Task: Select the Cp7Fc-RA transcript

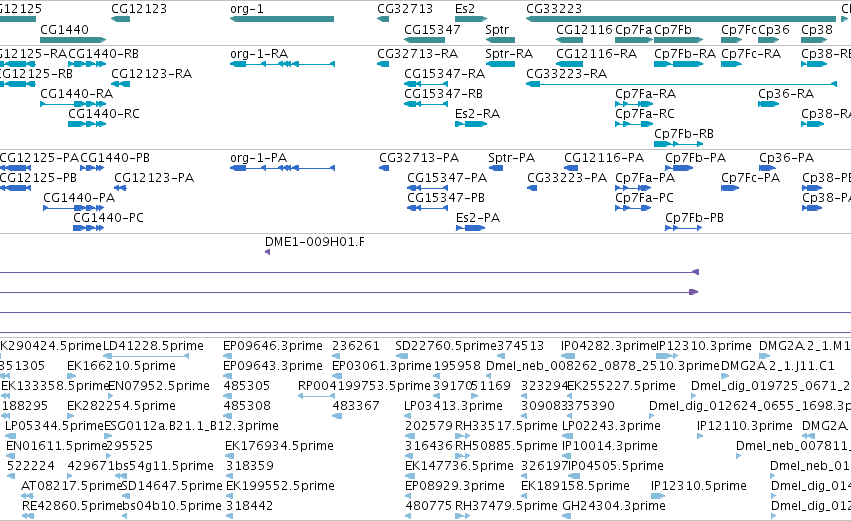Action: pos(751,53)
